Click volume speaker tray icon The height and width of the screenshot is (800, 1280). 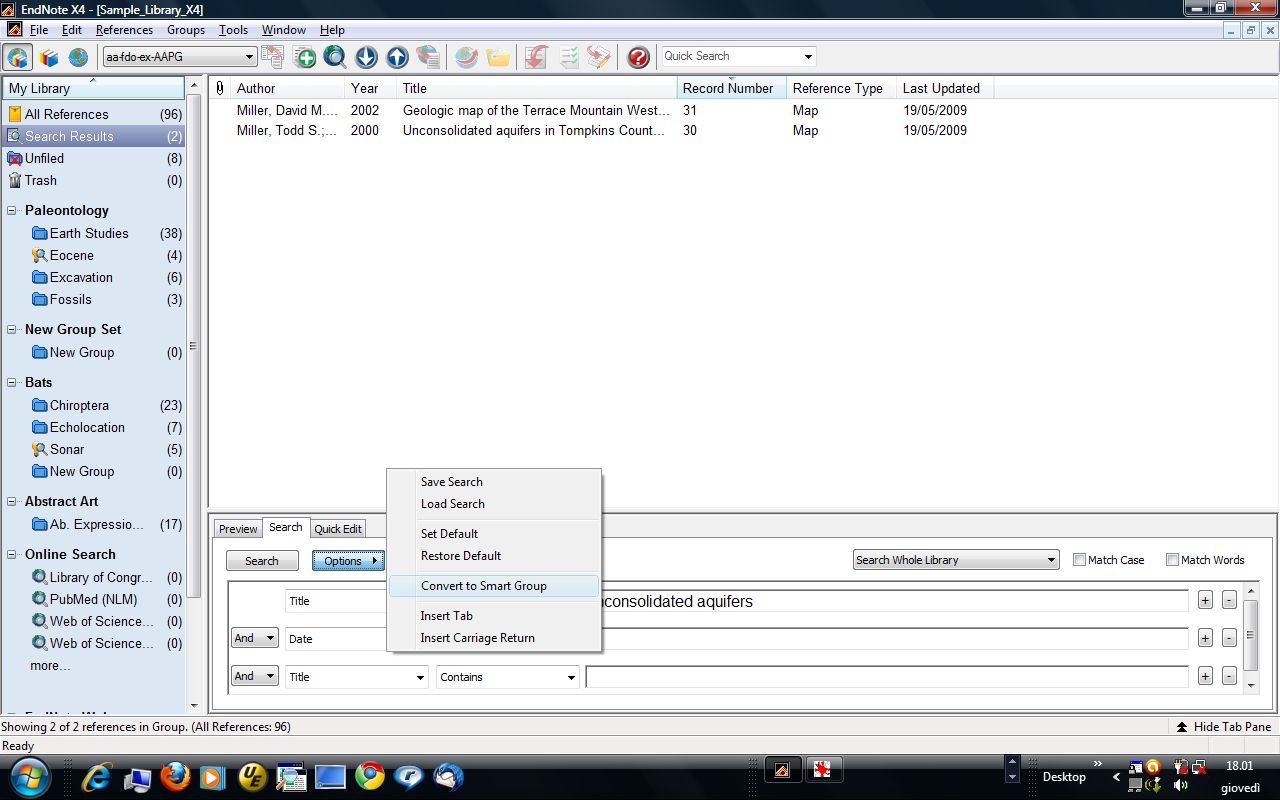point(1181,785)
